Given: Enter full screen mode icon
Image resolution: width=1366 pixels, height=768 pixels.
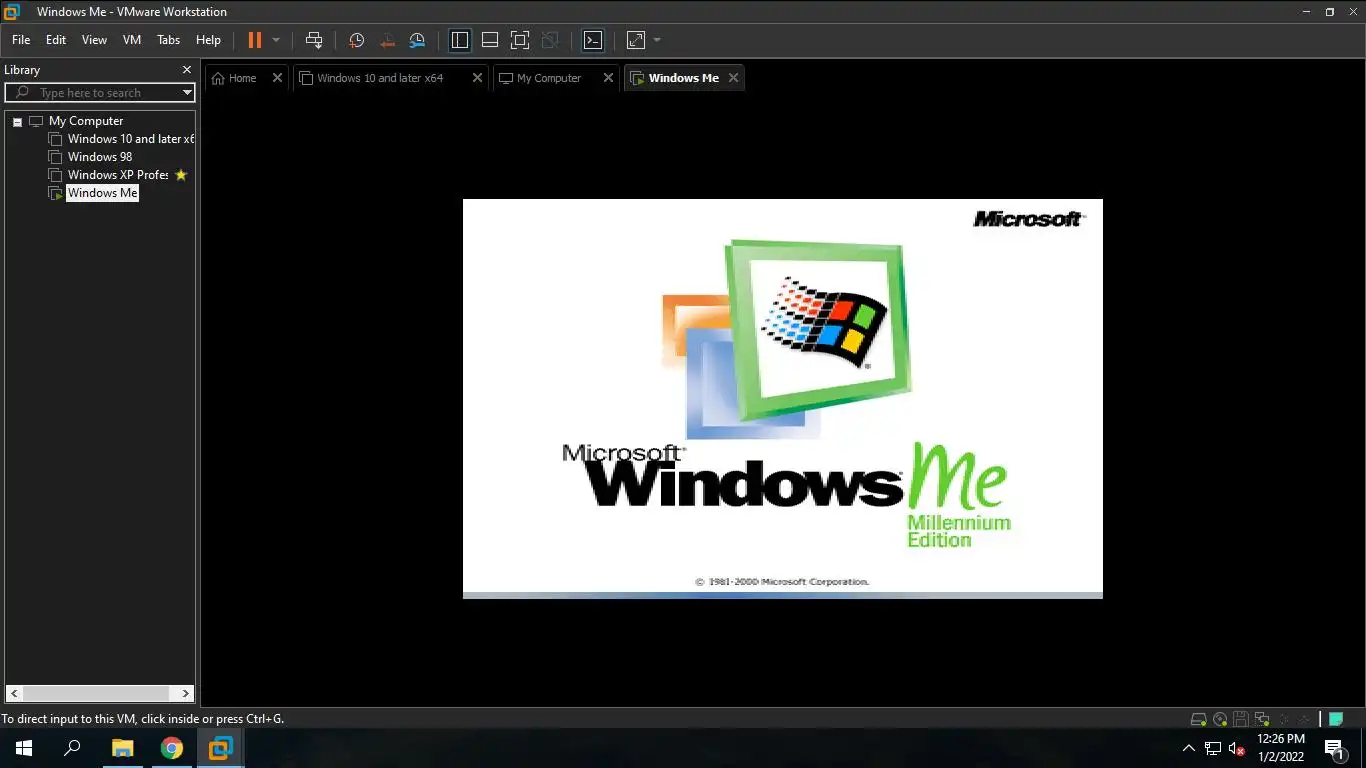Looking at the screenshot, I should click(520, 40).
